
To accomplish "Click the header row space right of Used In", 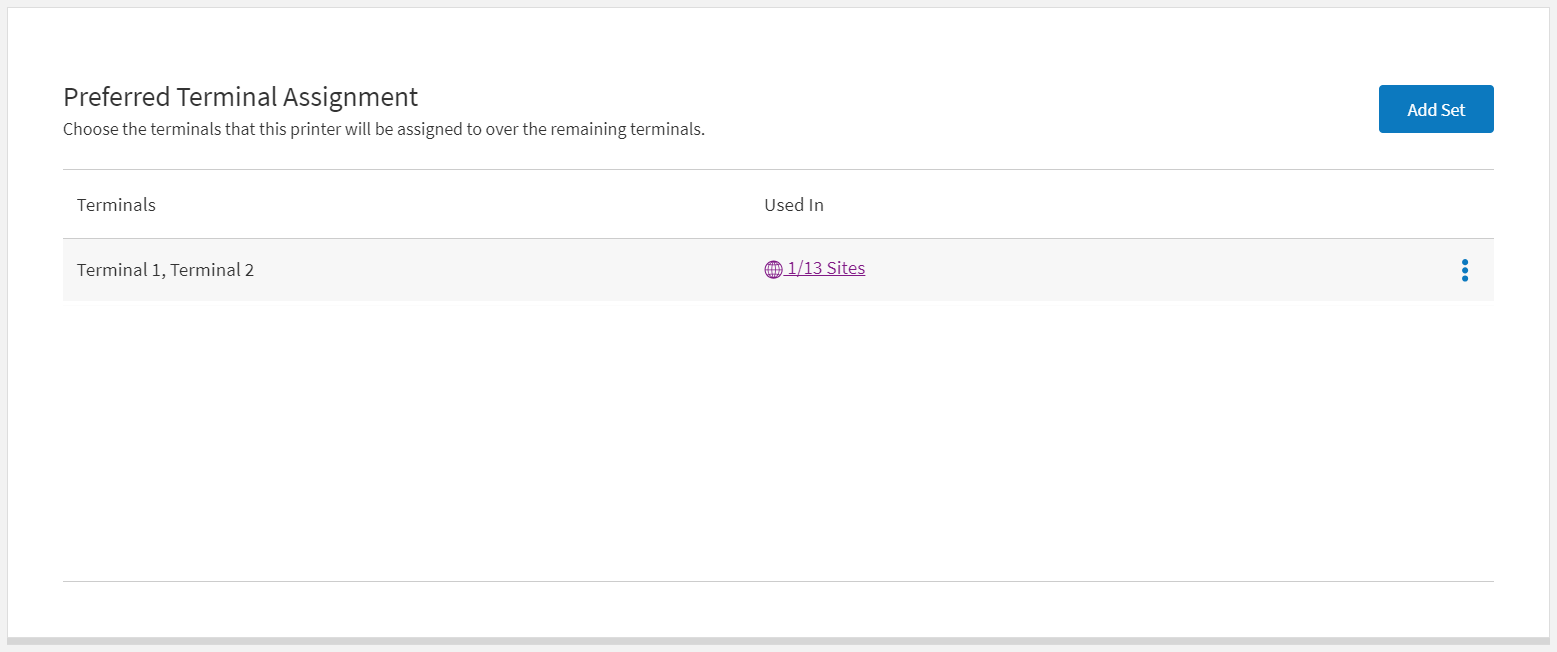I will point(1150,205).
